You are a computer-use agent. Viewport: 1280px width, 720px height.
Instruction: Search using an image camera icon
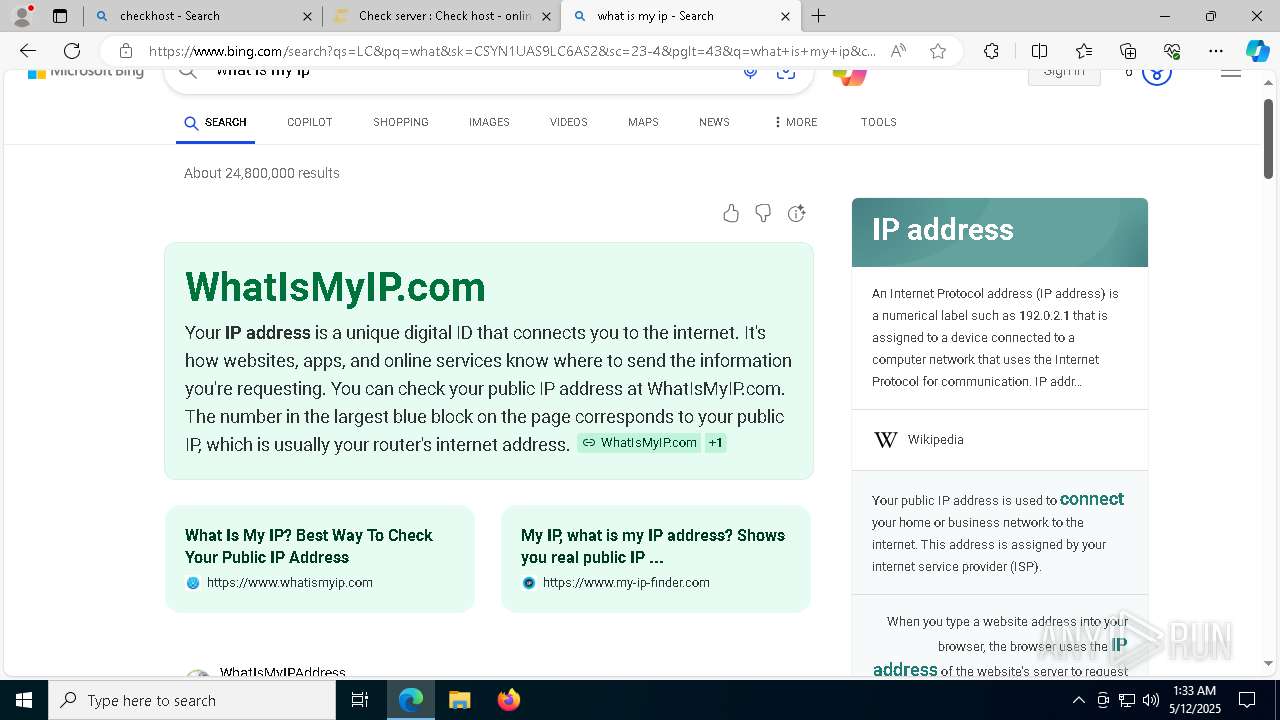(786, 72)
